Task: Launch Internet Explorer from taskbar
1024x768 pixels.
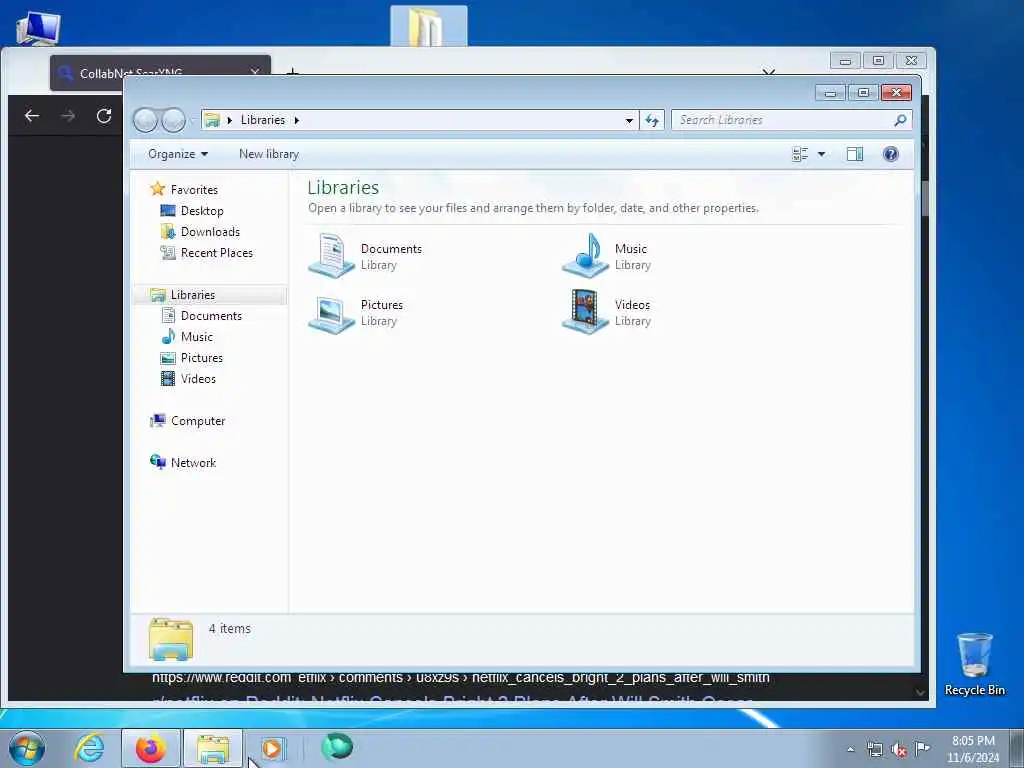Action: (89, 748)
